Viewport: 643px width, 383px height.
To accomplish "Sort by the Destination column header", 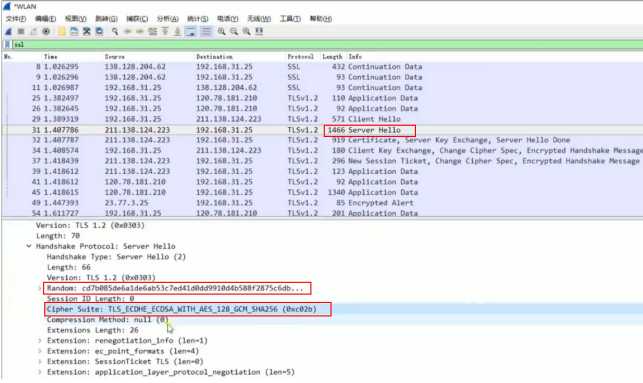I will coord(214,57).
